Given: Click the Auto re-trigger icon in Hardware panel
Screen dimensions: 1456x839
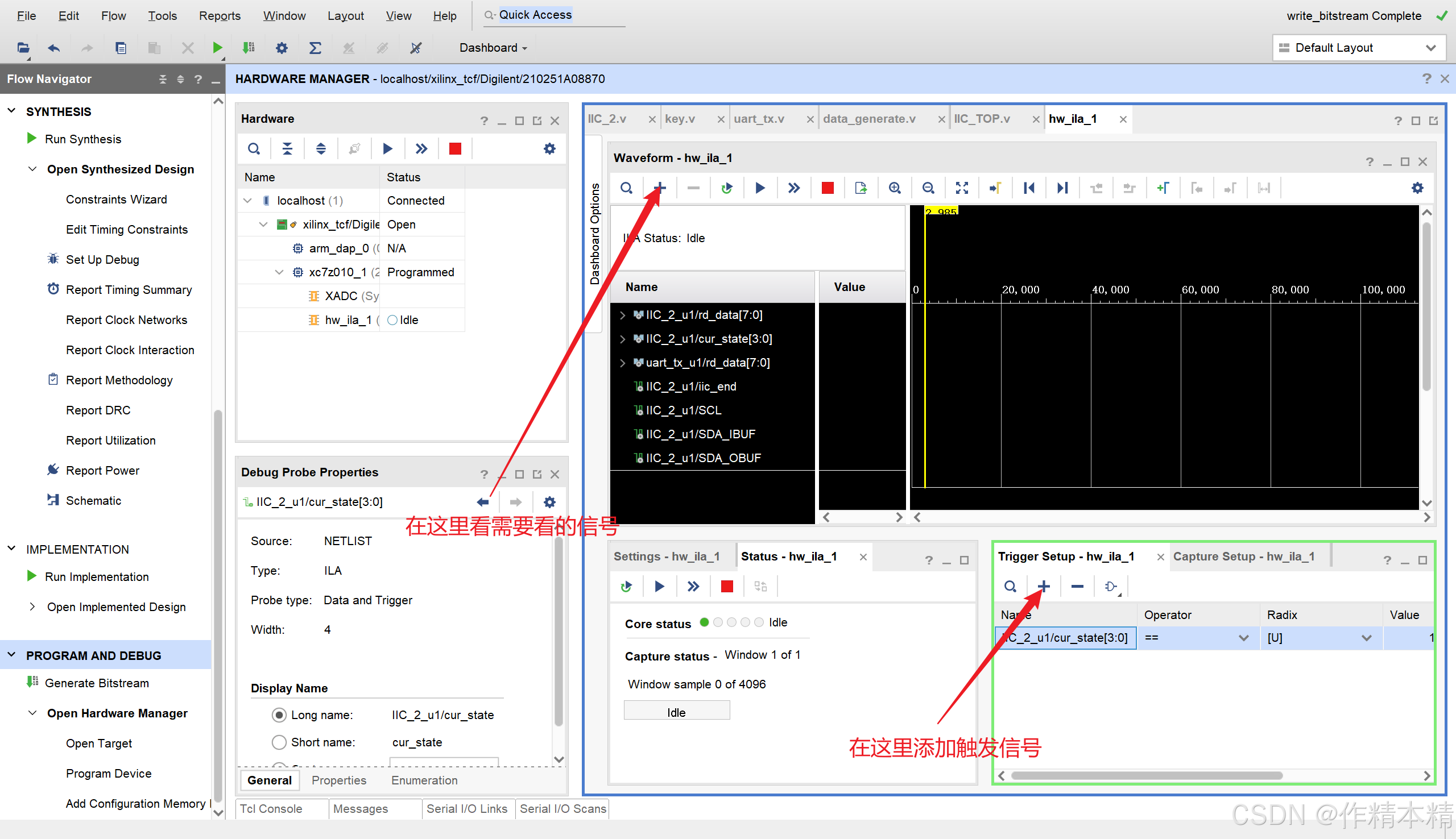Looking at the screenshot, I should pos(354,149).
